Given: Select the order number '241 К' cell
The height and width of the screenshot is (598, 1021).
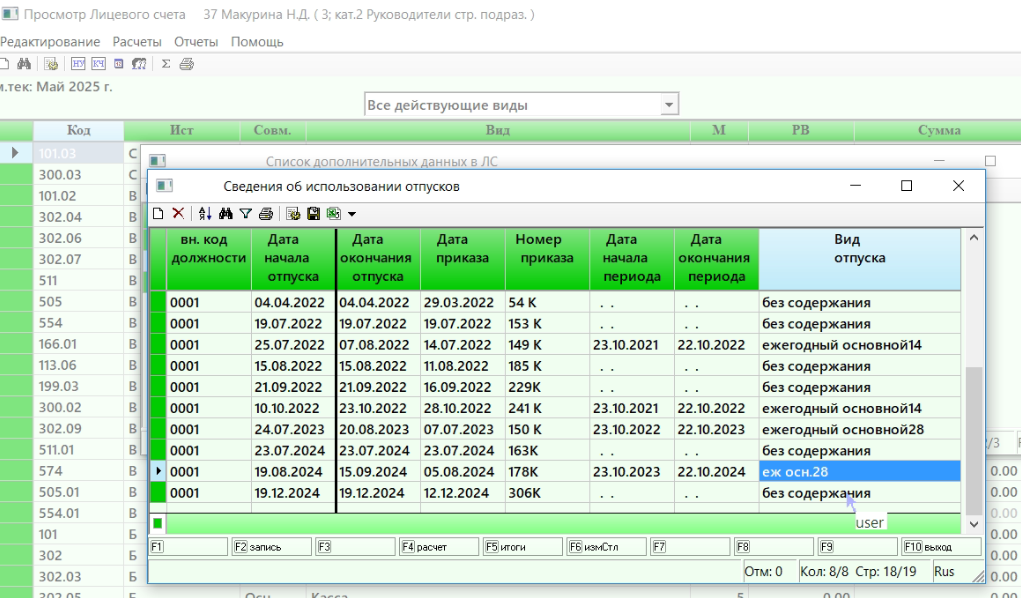Looking at the screenshot, I should [x=547, y=408].
